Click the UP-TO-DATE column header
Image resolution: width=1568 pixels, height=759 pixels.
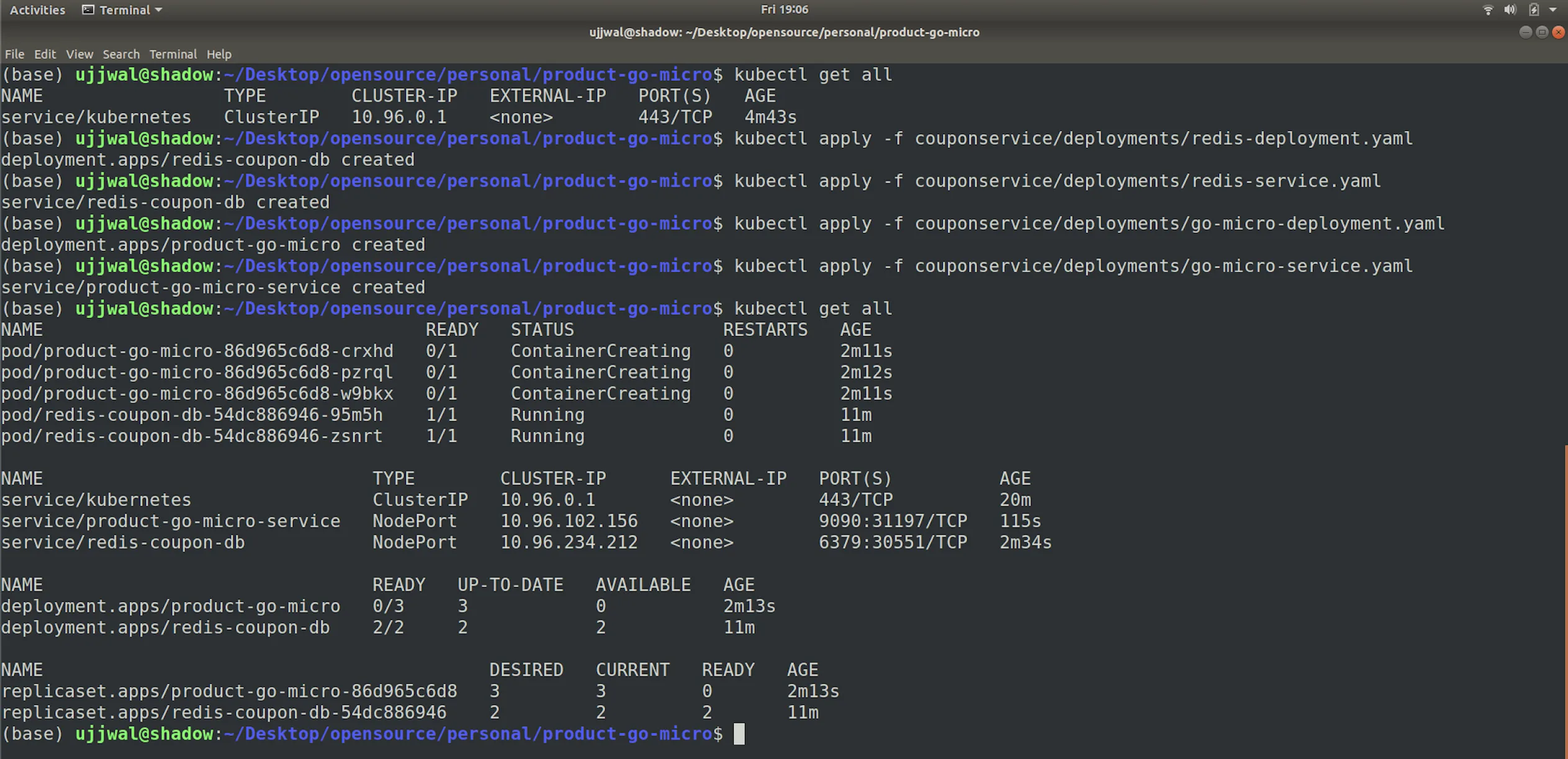click(510, 585)
